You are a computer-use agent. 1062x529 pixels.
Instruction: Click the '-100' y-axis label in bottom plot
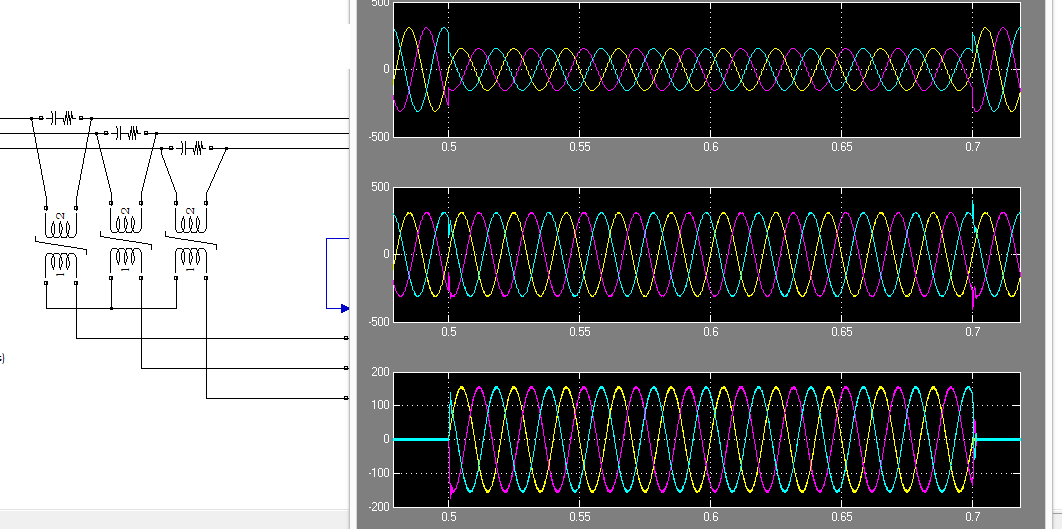(379, 473)
